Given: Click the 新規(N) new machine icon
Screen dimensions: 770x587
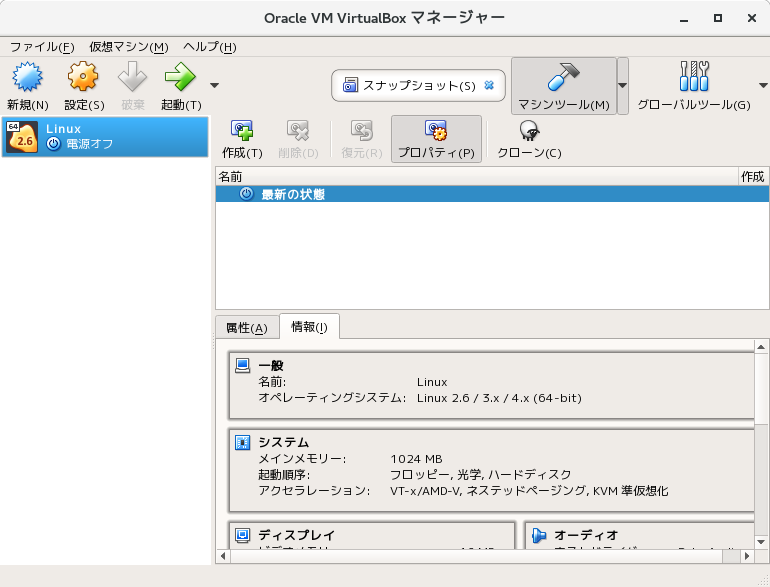Looking at the screenshot, I should coord(28,77).
